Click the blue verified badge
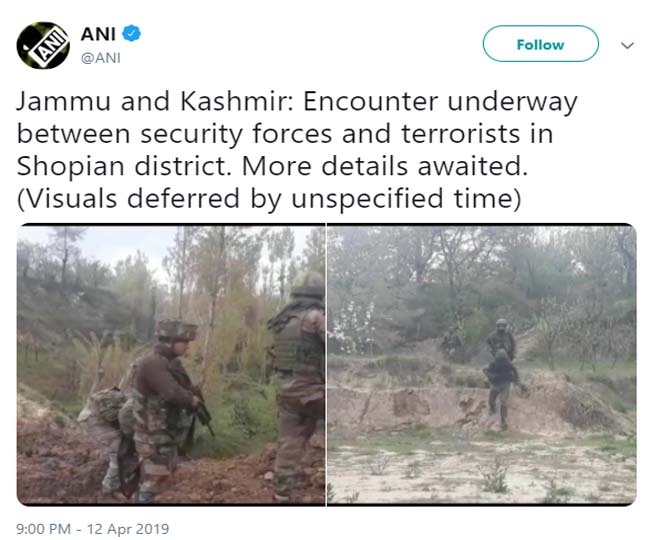The image size is (650, 540). click(132, 34)
